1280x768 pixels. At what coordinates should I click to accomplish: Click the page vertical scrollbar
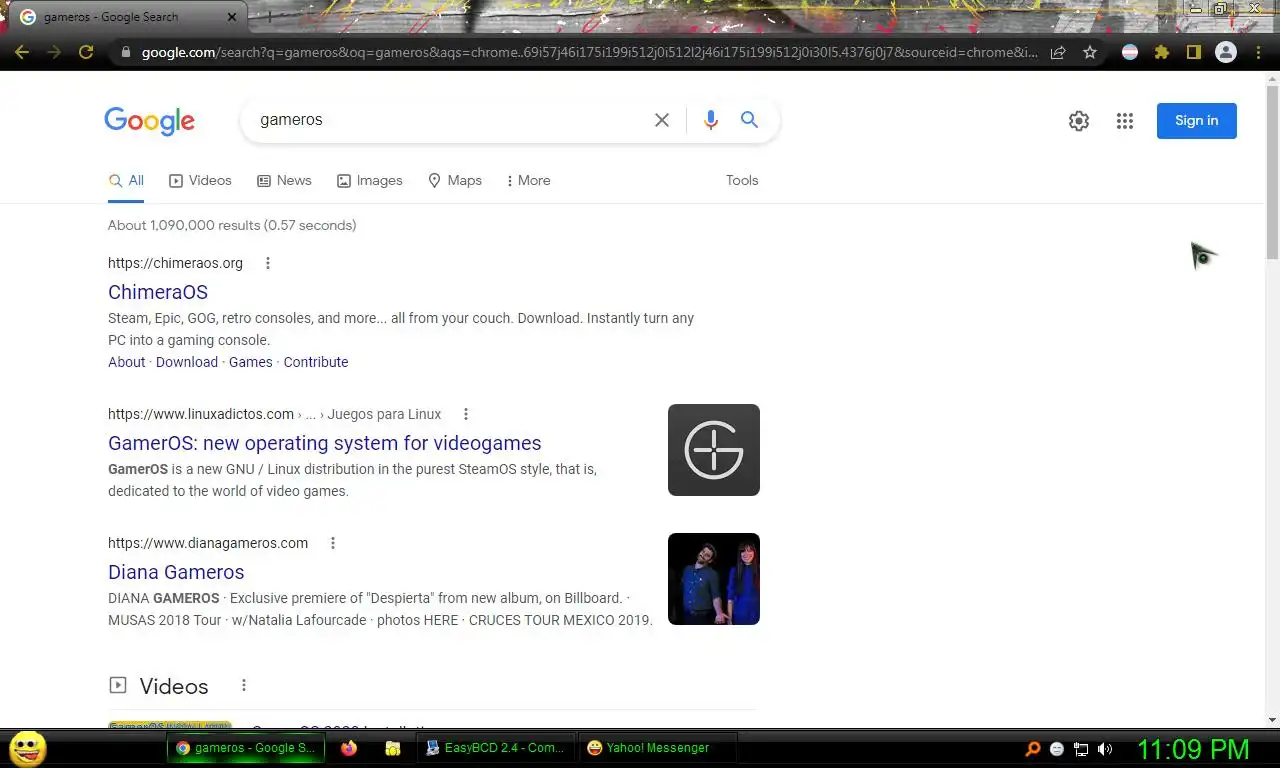[1272, 170]
